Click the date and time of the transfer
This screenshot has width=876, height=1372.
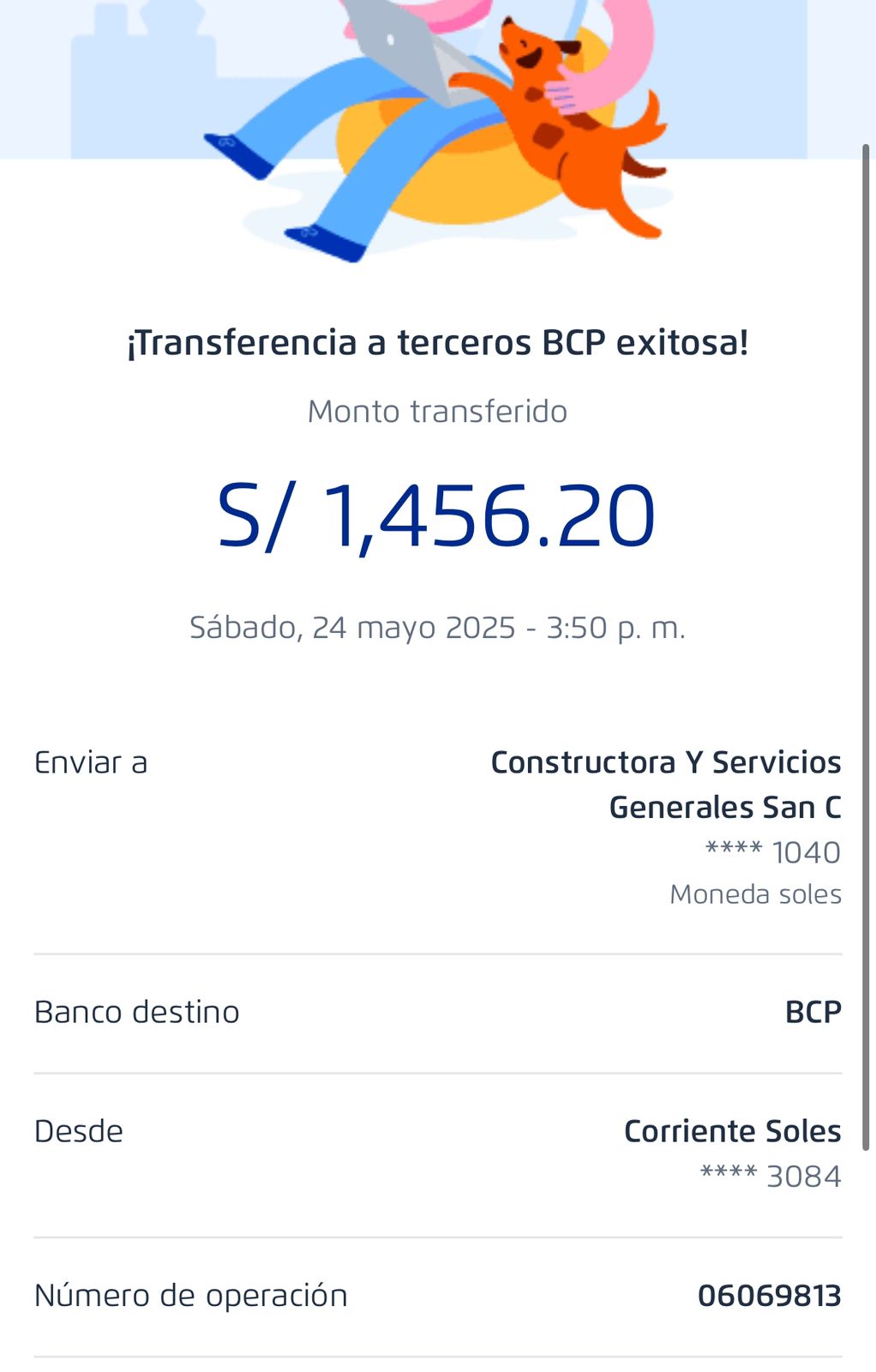(x=437, y=628)
